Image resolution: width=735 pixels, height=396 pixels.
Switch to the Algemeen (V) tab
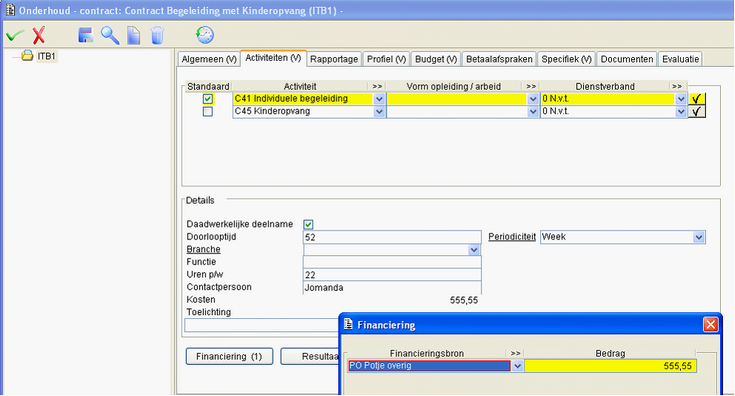(x=209, y=59)
